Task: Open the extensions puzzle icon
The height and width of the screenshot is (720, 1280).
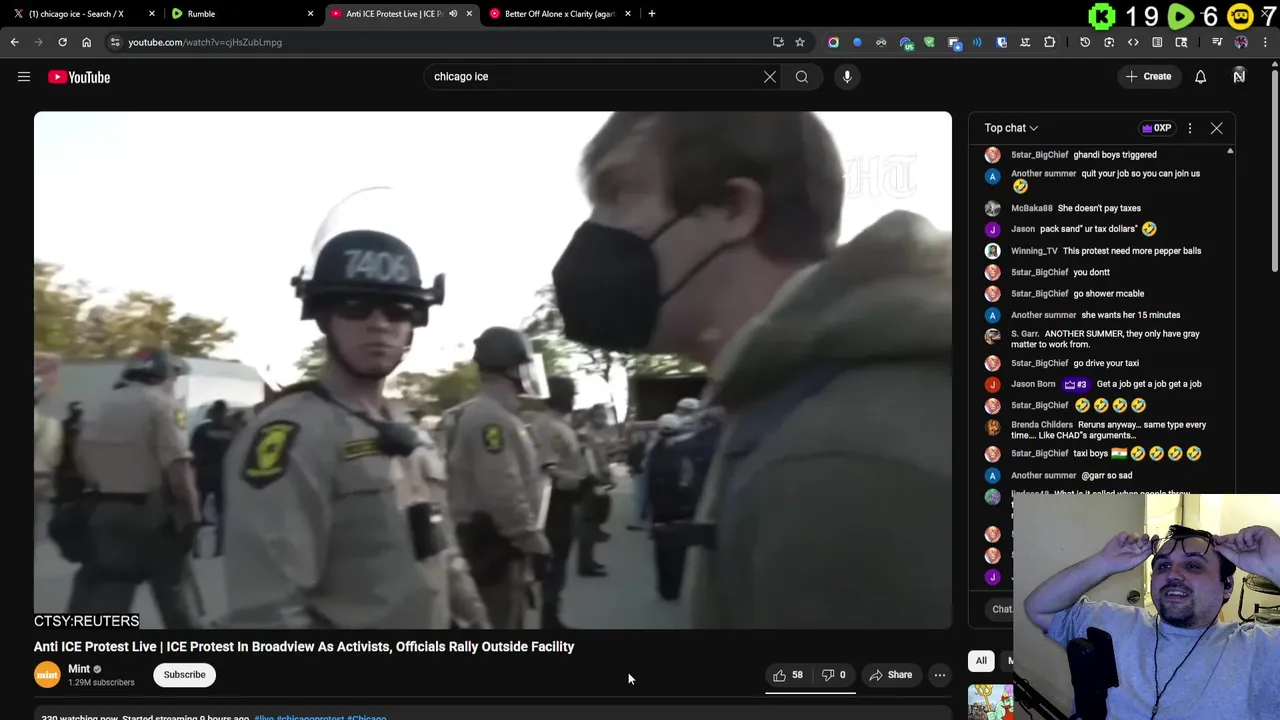Action: tap(1049, 42)
